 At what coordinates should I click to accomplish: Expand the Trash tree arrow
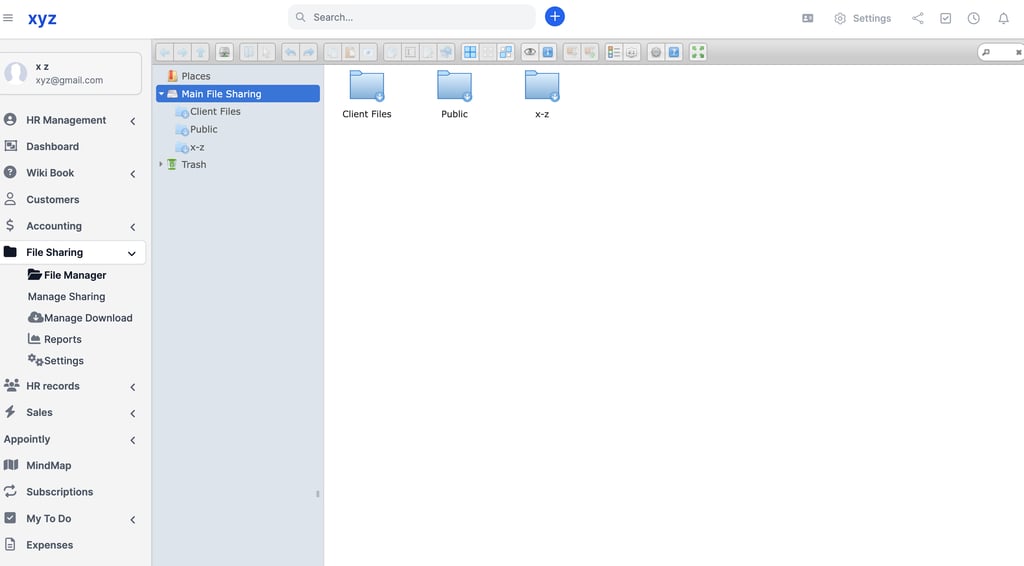click(161, 164)
